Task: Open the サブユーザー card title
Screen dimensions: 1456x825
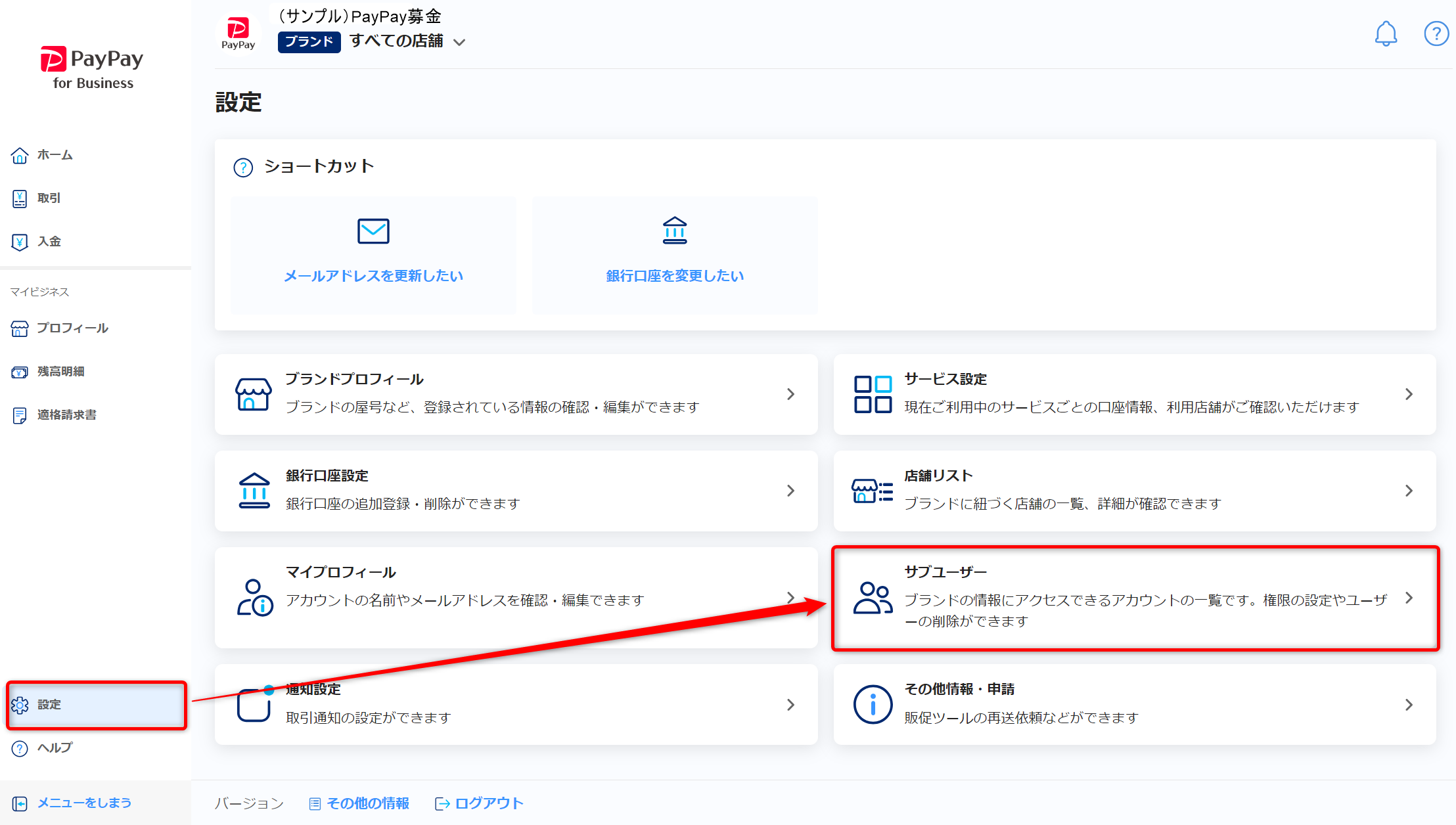Action: pyautogui.click(x=945, y=572)
